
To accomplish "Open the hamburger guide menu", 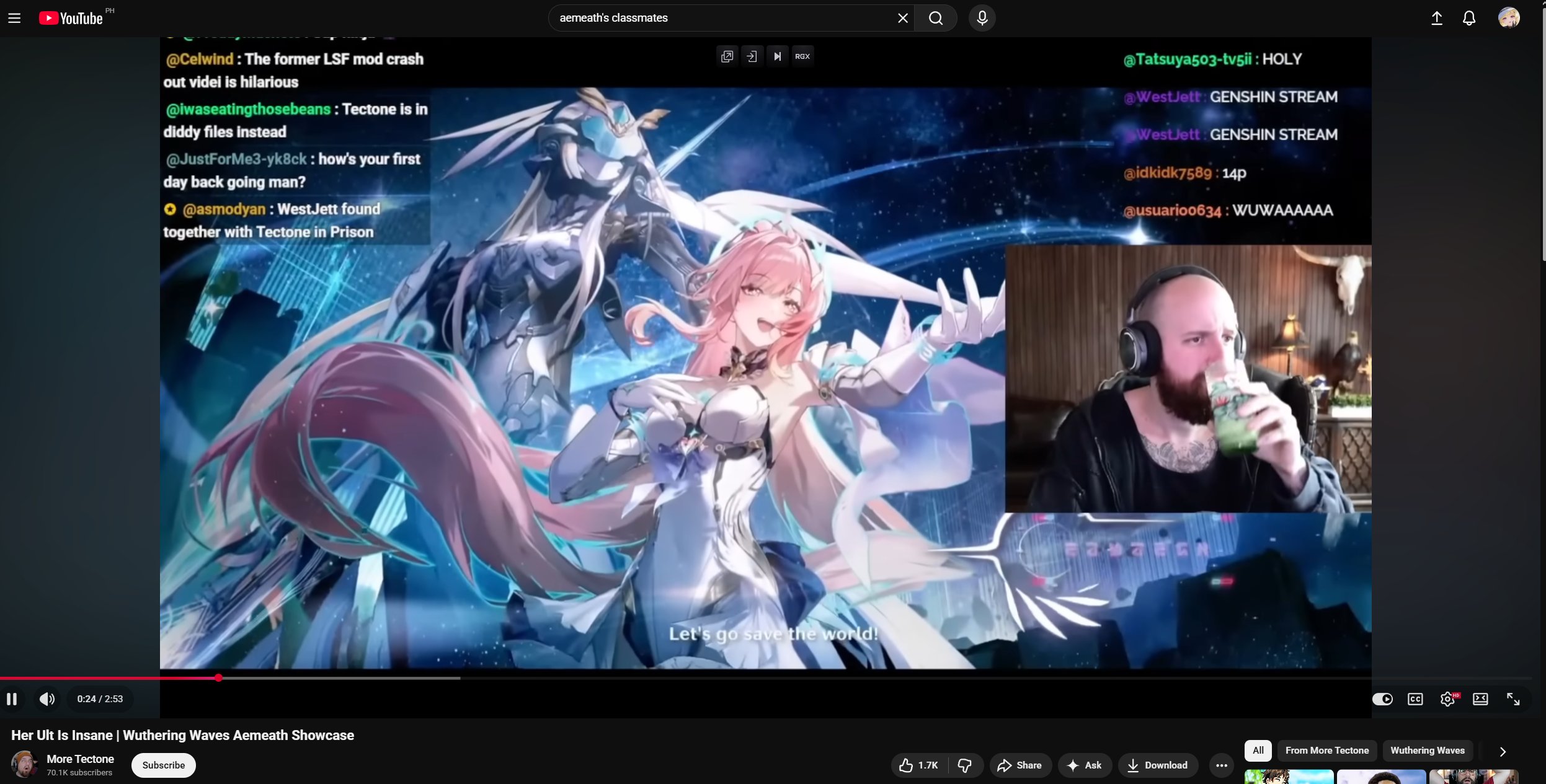I will click(14, 18).
